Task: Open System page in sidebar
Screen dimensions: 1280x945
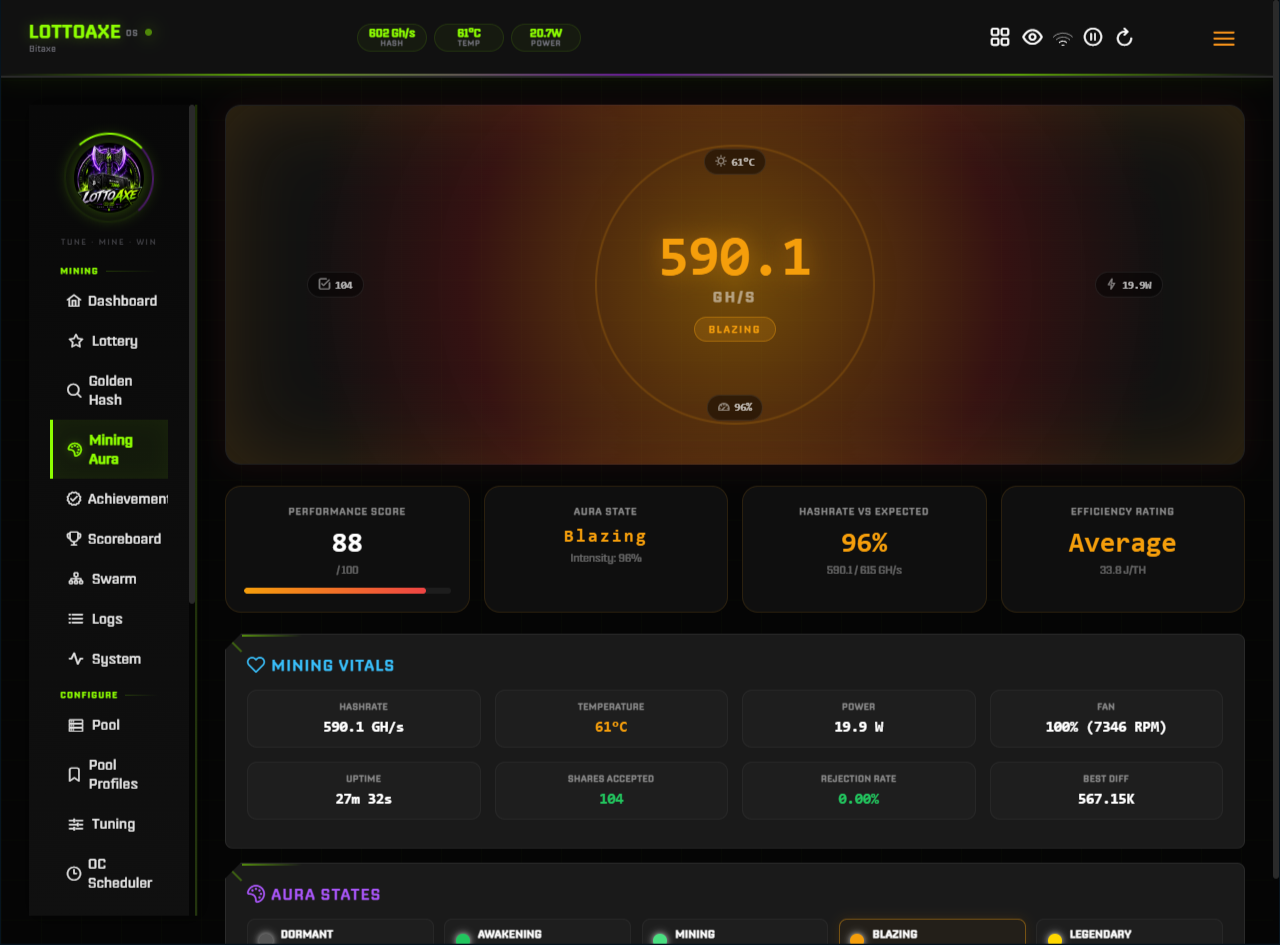Action: point(109,659)
